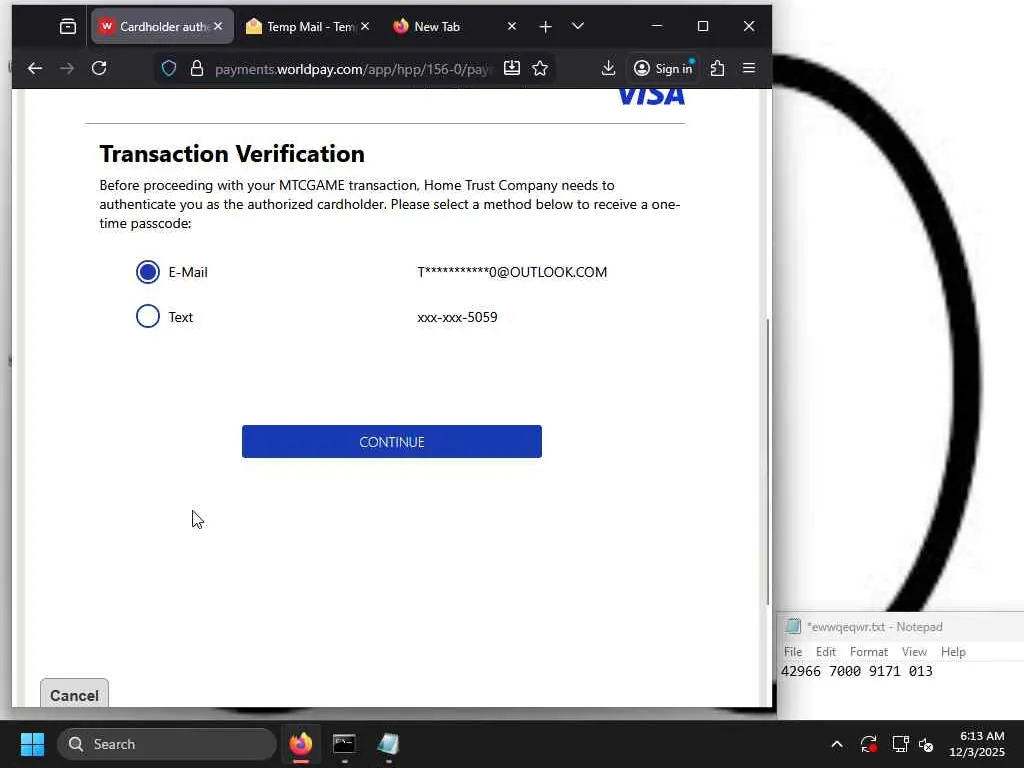Open Notepad Format menu
Screen dimensions: 1024x768
(x=869, y=652)
